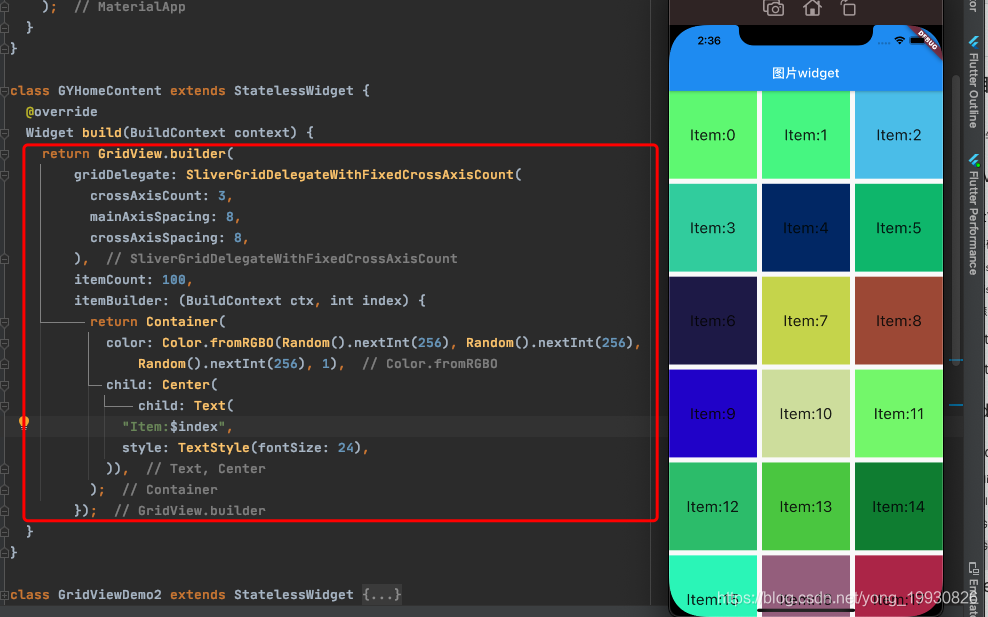The width and height of the screenshot is (988, 617).
Task: Tap the yellow Item:7 tile
Action: [x=805, y=321]
